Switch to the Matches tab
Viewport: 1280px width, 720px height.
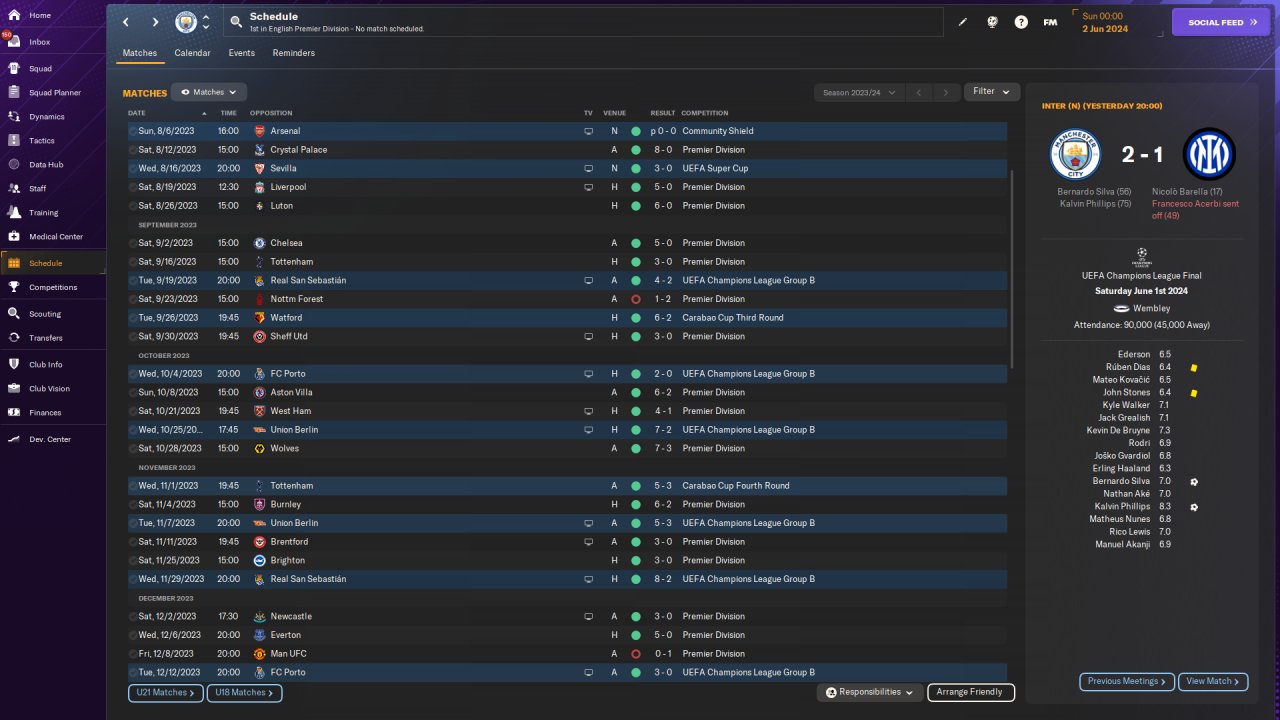pos(140,53)
